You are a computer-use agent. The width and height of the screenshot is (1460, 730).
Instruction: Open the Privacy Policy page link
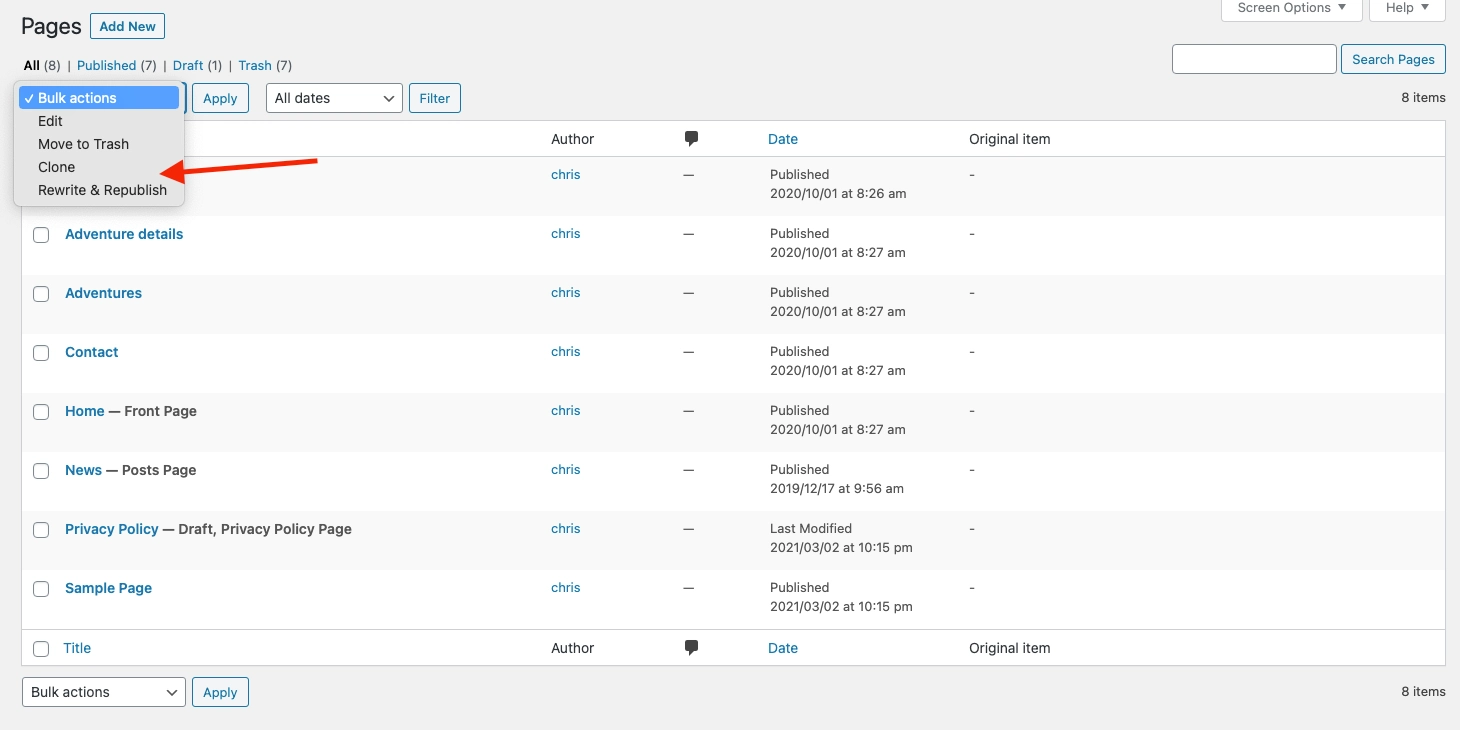click(112, 529)
